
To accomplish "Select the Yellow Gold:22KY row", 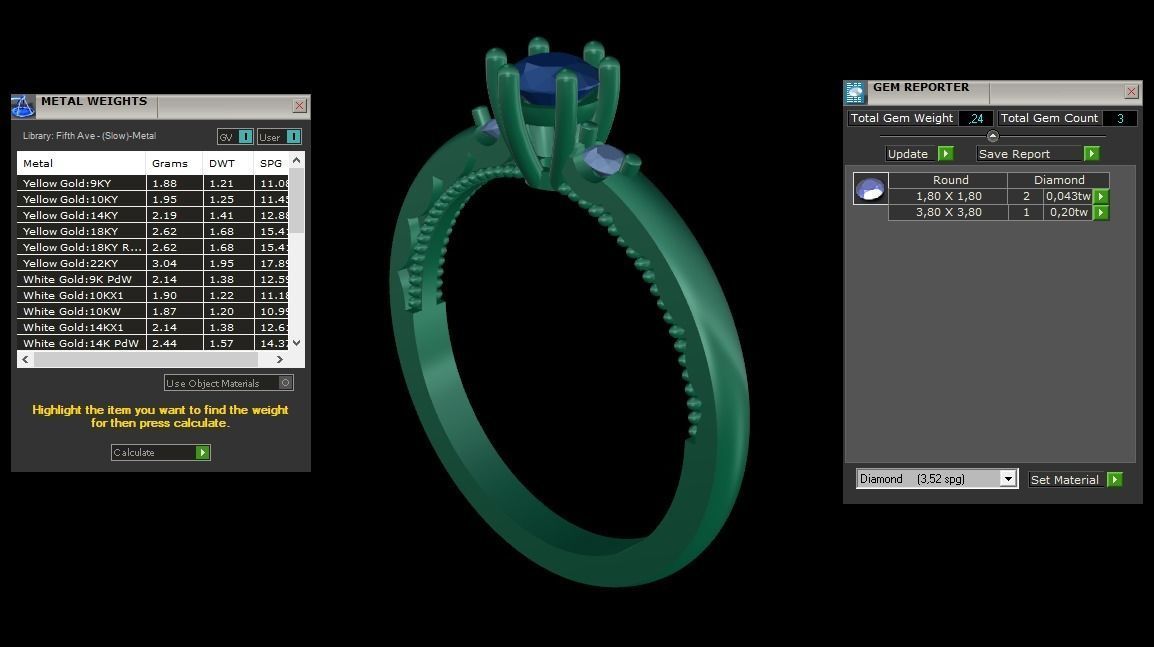I will coord(153,264).
